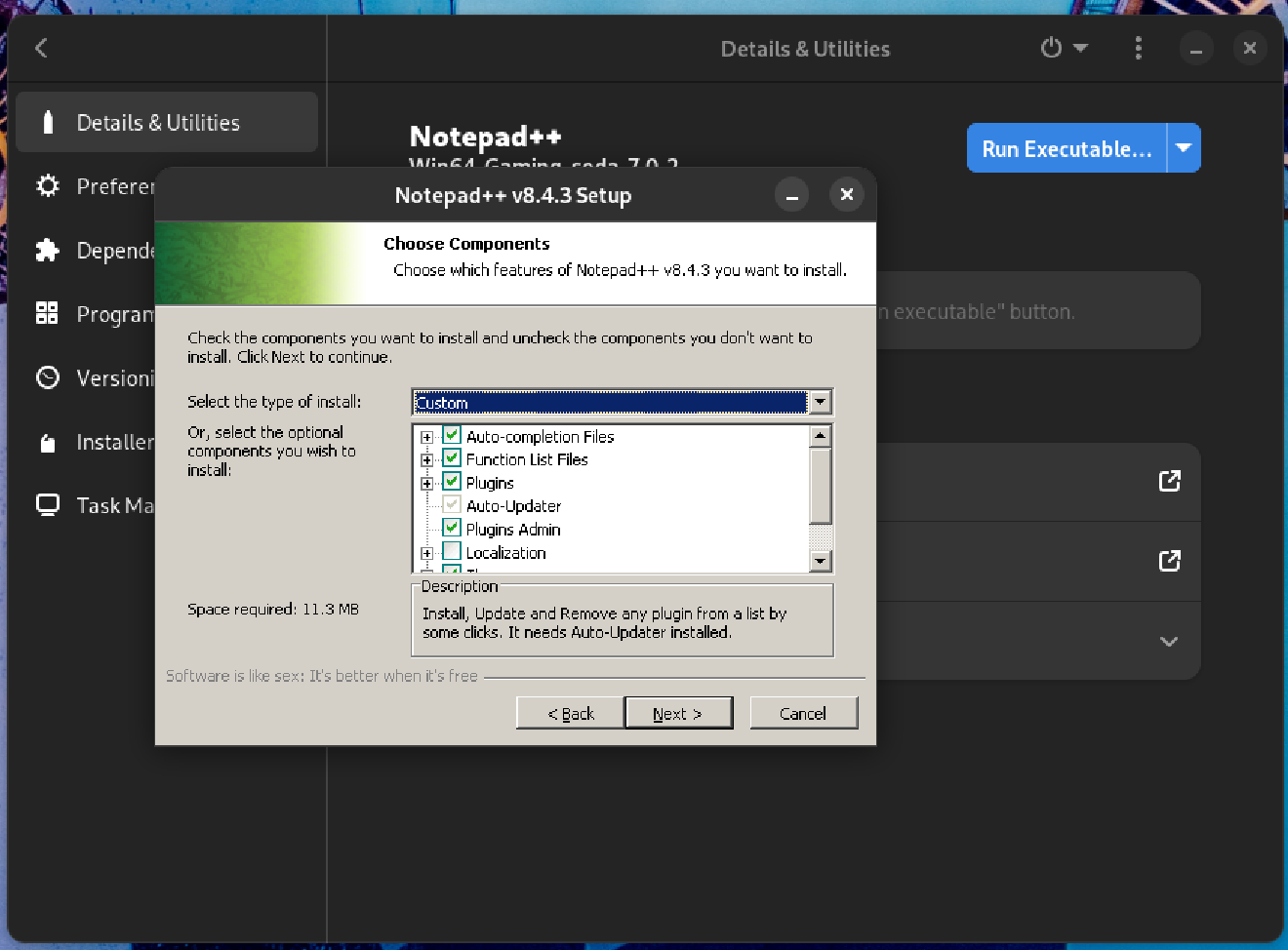The width and height of the screenshot is (1288, 950).
Task: Uncheck the Auto-completion Files component
Action: pyautogui.click(x=451, y=435)
